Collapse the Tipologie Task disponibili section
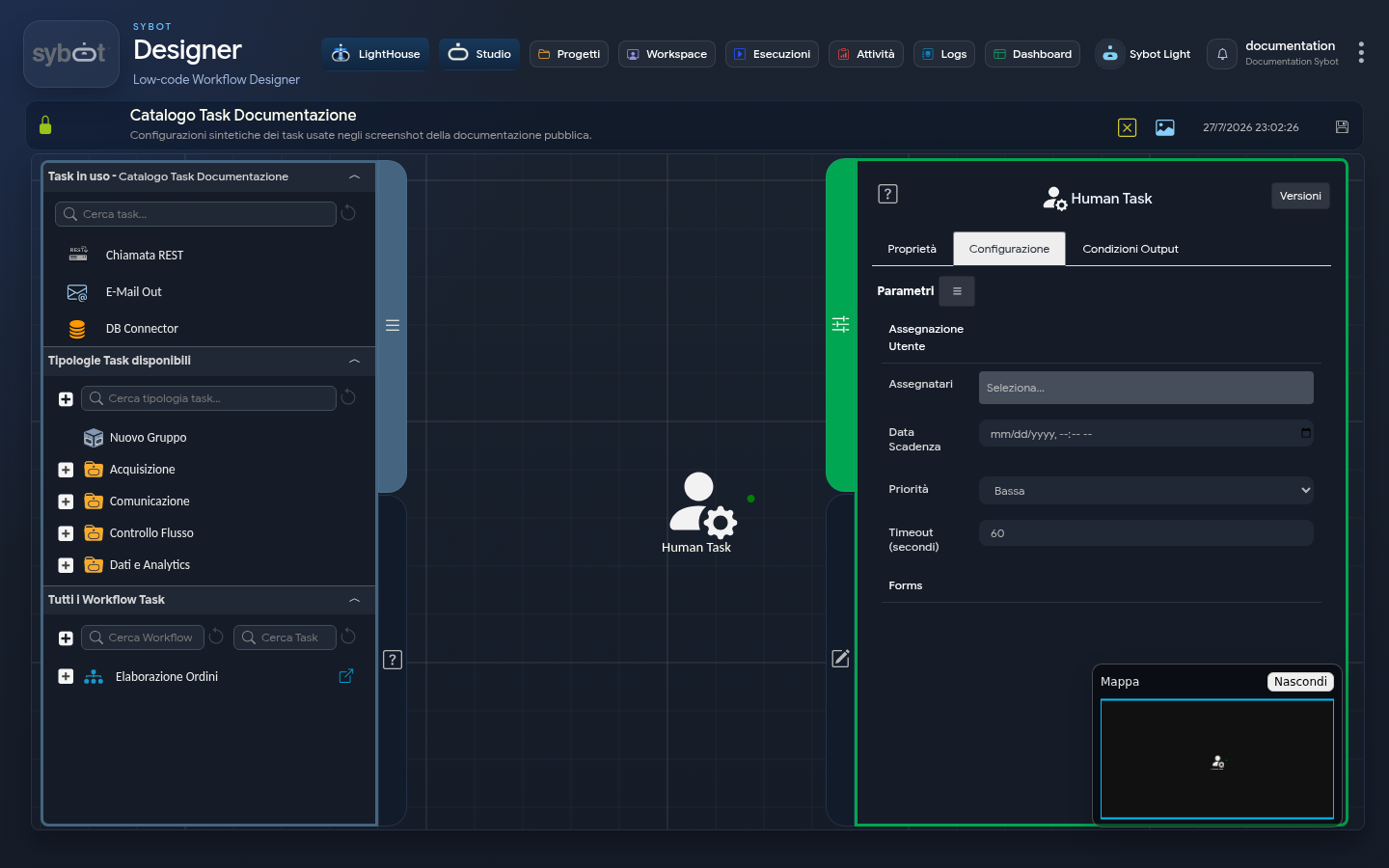This screenshot has height=868, width=1389. click(x=354, y=361)
